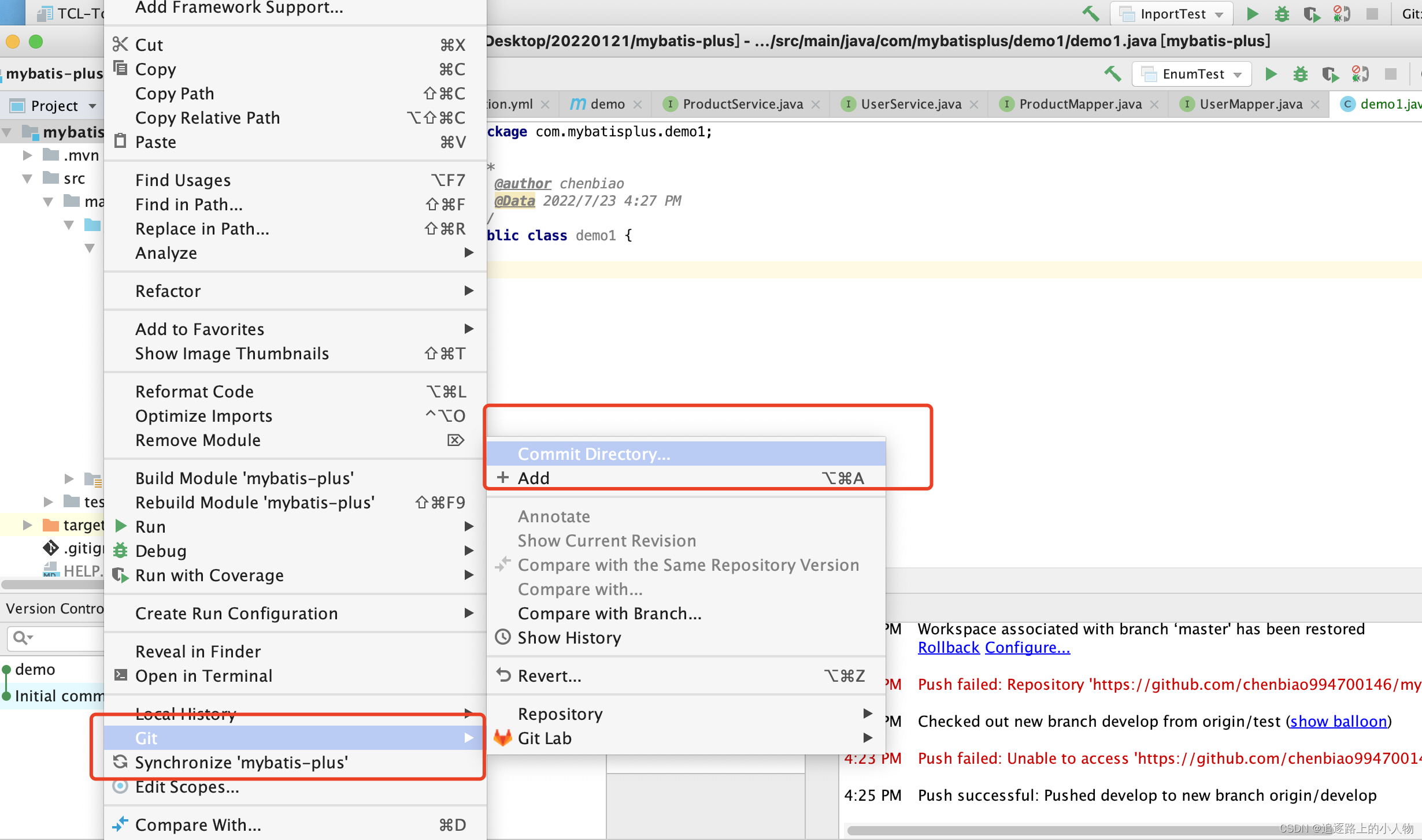Image resolution: width=1422 pixels, height=840 pixels.
Task: Click Run with Coverage icon beside EnumTest
Action: click(x=1330, y=74)
